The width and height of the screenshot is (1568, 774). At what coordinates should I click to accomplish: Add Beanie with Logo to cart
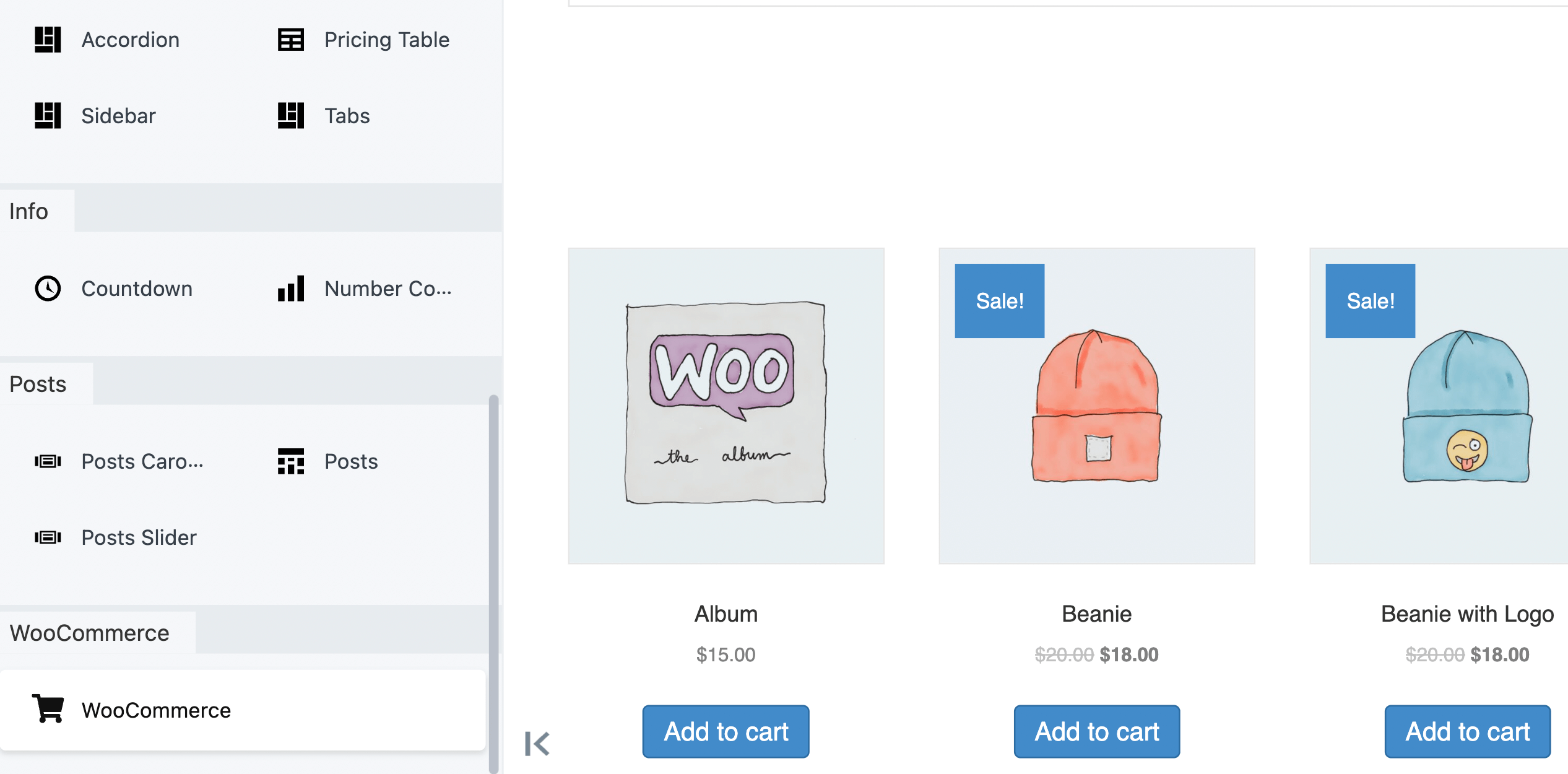pyautogui.click(x=1467, y=731)
